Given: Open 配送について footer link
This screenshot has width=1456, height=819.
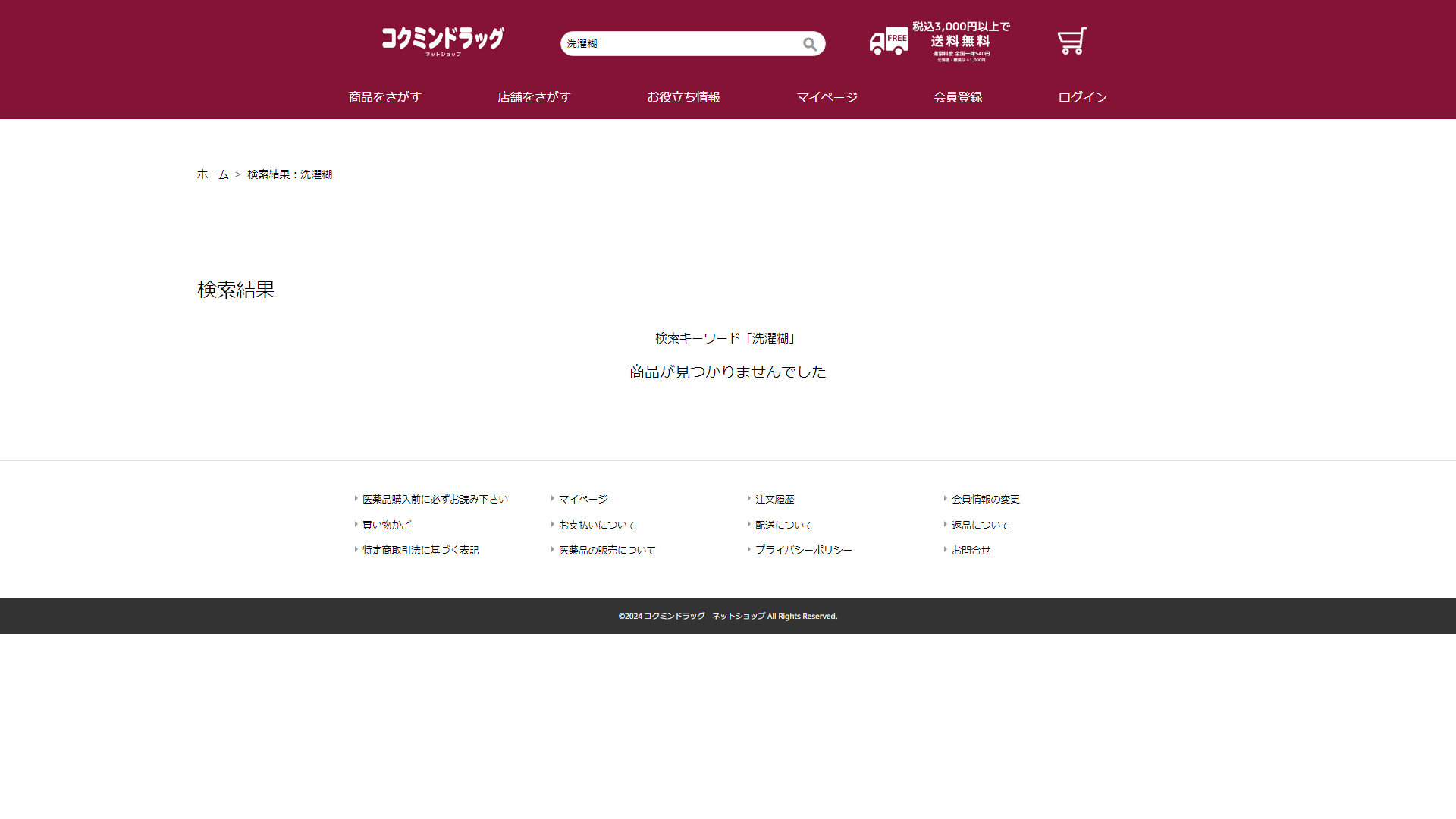Looking at the screenshot, I should pyautogui.click(x=783, y=525).
